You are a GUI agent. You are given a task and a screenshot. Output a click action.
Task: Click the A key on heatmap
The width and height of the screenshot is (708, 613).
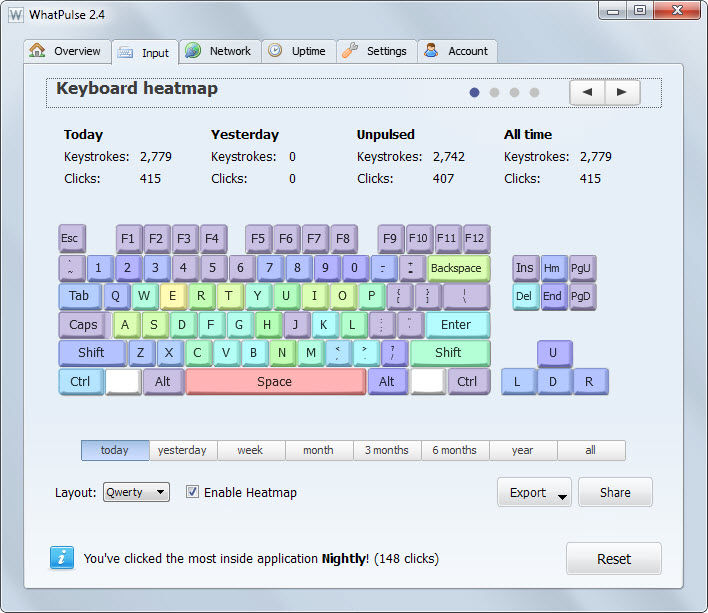pos(126,325)
